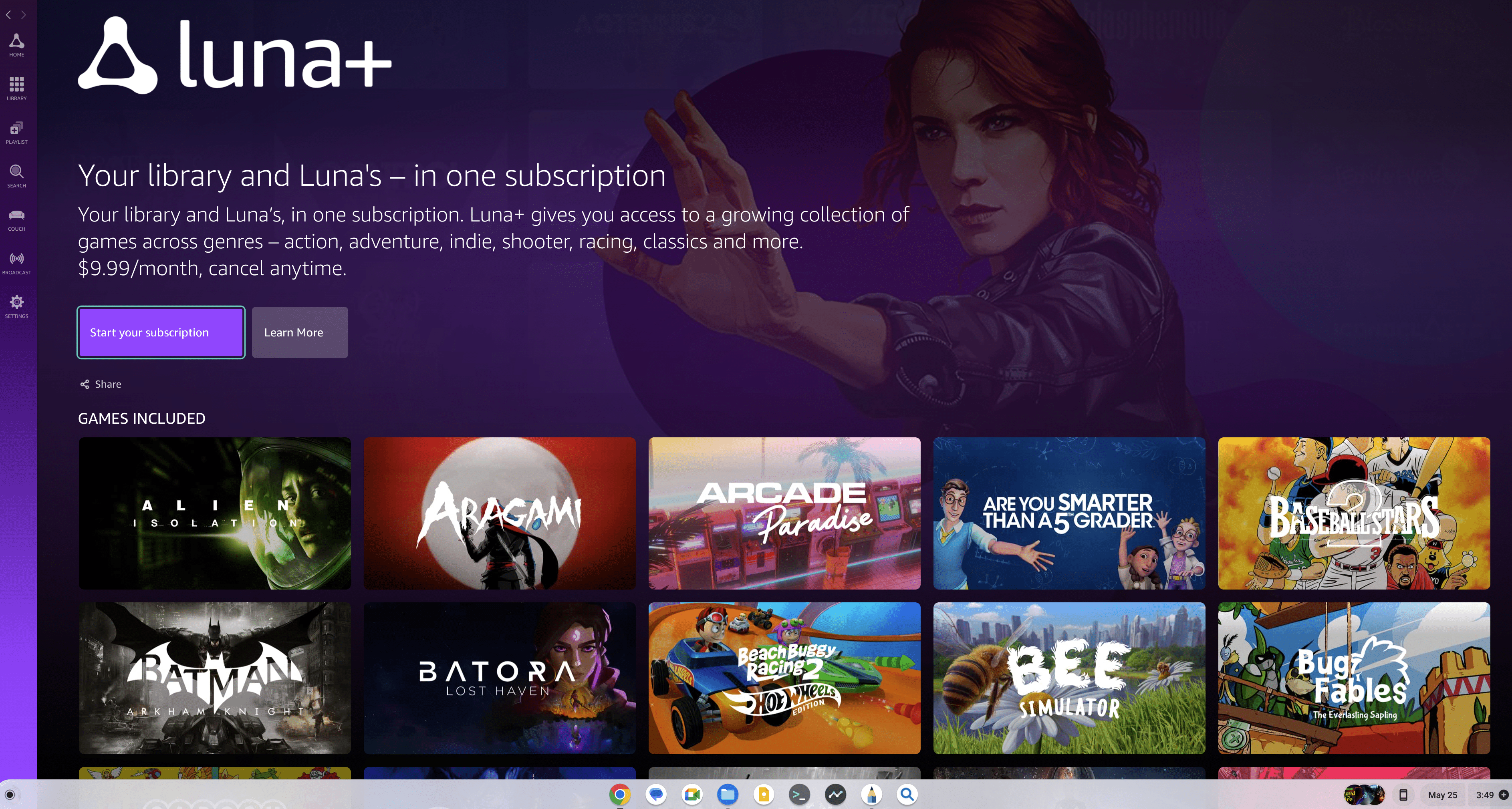Select Arcade Paradise game tile
The image size is (1512, 809).
point(784,513)
